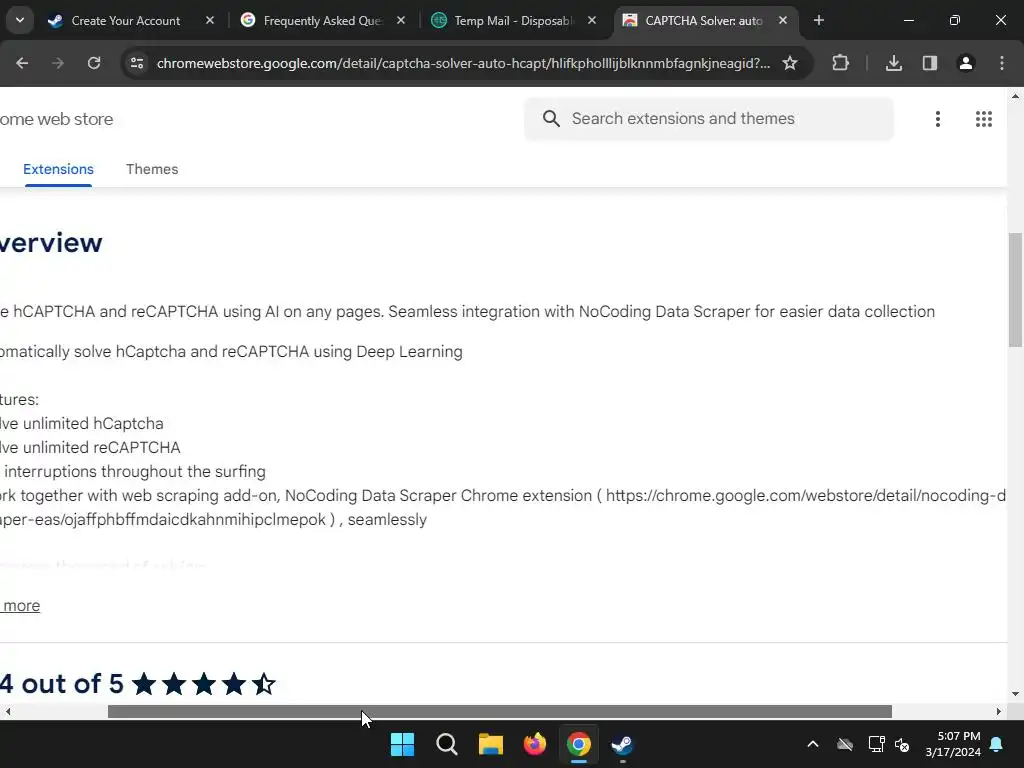Image resolution: width=1024 pixels, height=768 pixels.
Task: Click the '4 out of 5' rating text
Action: pyautogui.click(x=62, y=684)
